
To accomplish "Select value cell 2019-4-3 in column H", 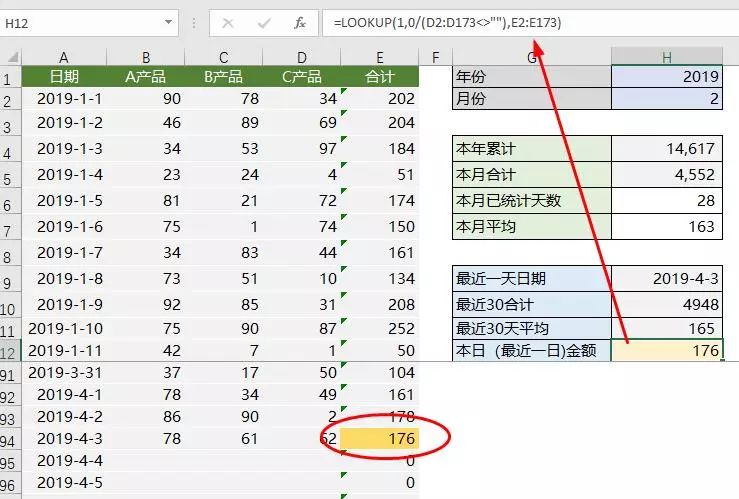I will (x=667, y=278).
